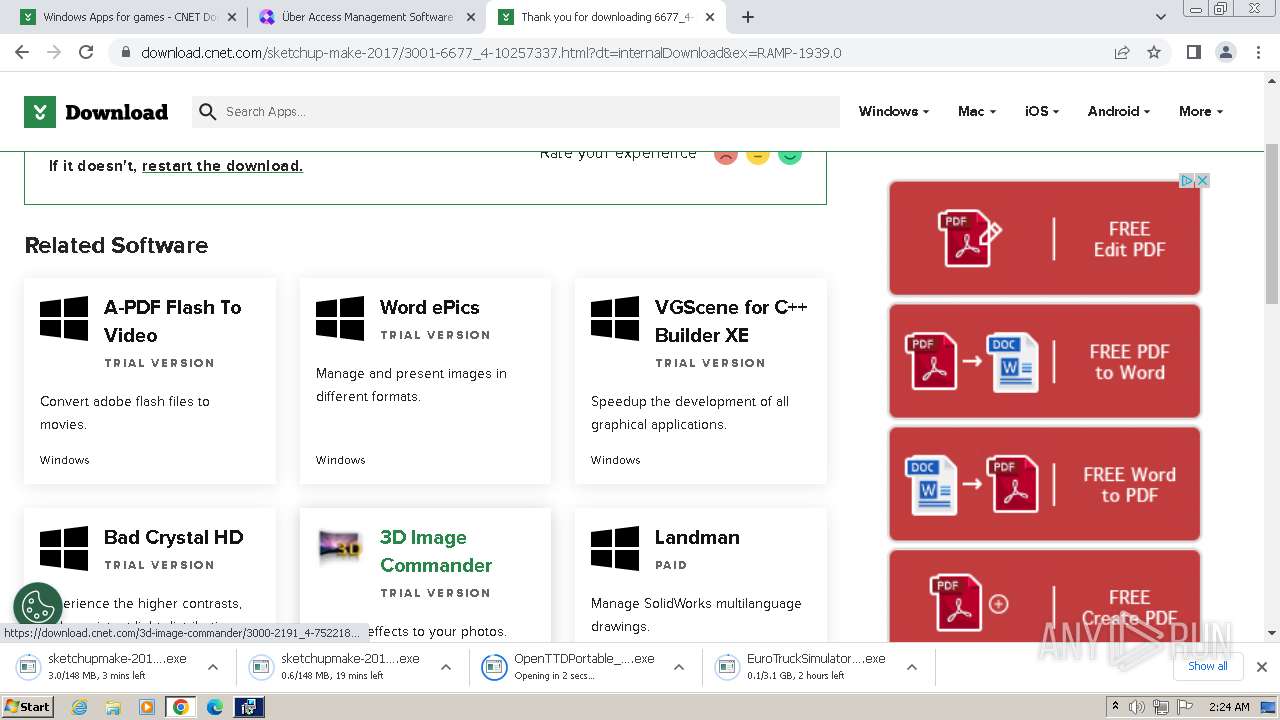Reload the page with the refresh icon
This screenshot has width=1280, height=720.
86,52
